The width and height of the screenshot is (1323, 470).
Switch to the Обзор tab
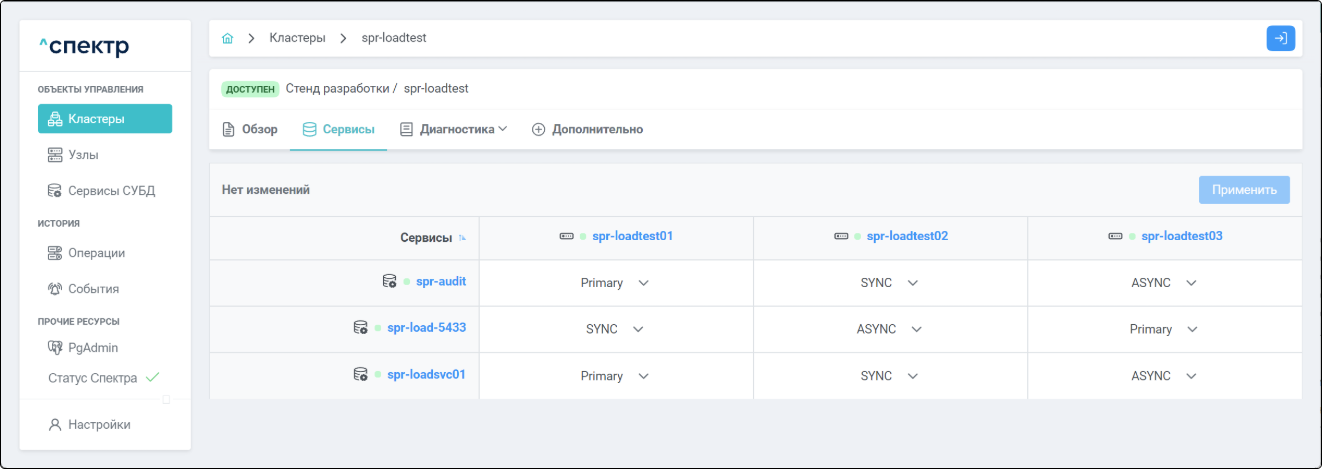coord(250,129)
